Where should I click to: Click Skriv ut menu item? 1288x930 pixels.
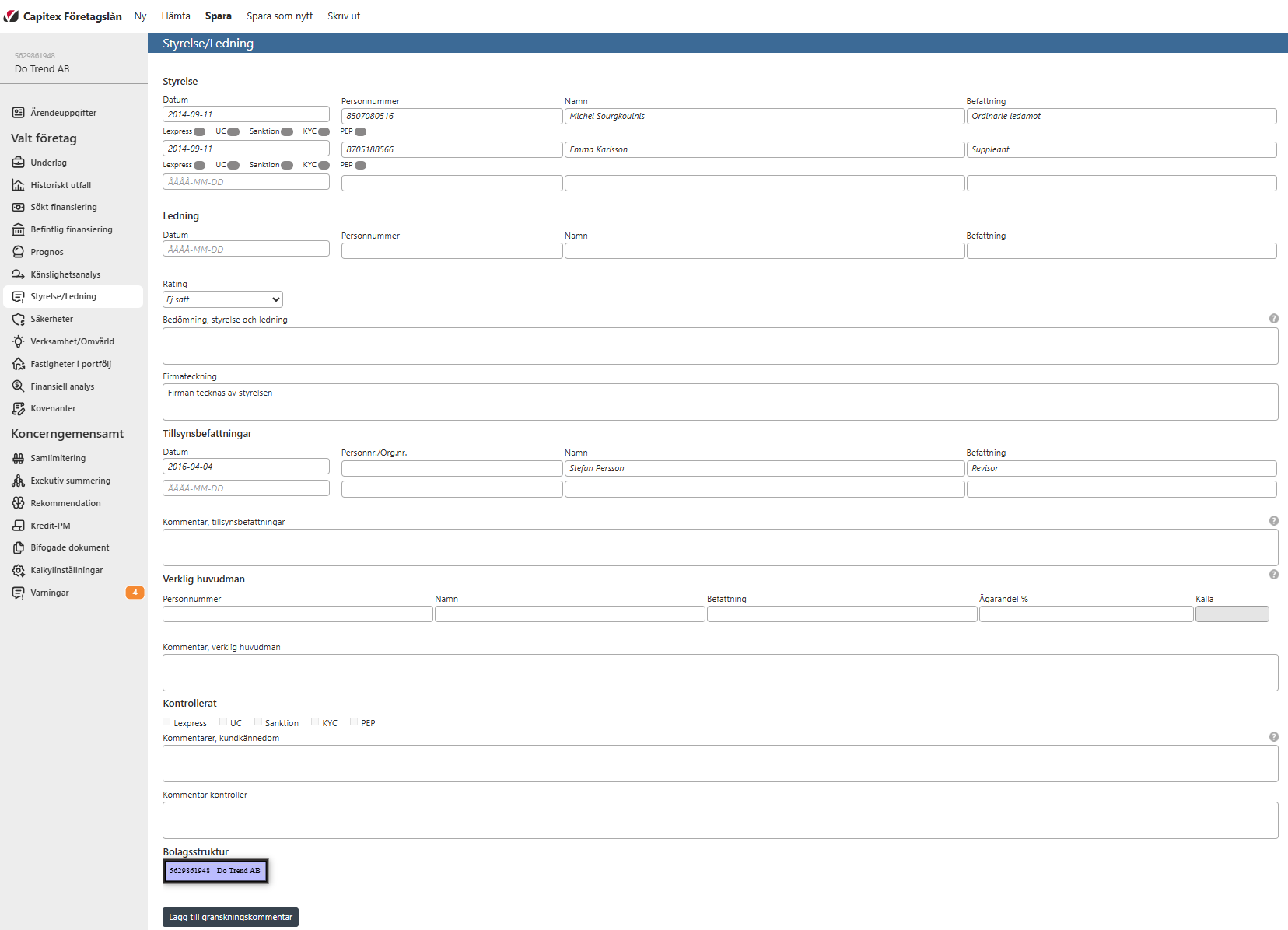pos(344,16)
